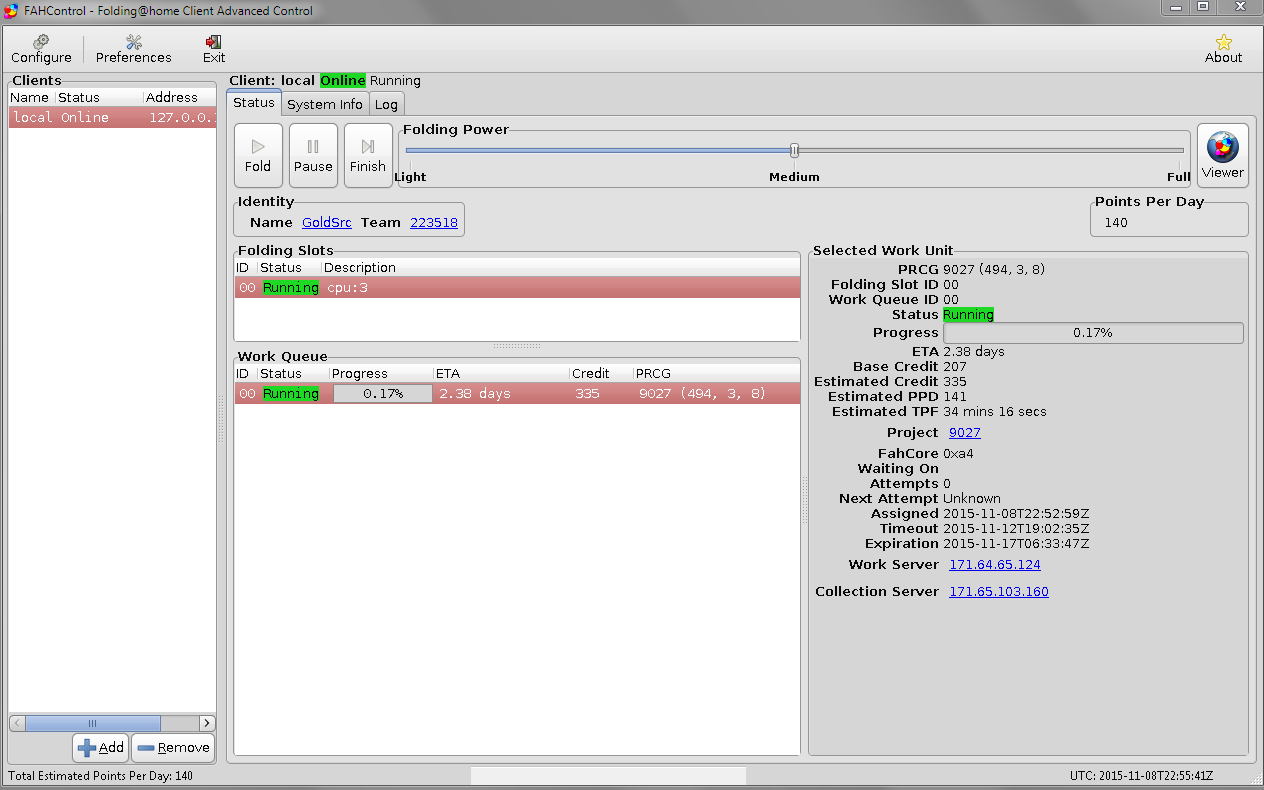Click Work Queue PRCG column header

[x=716, y=374]
